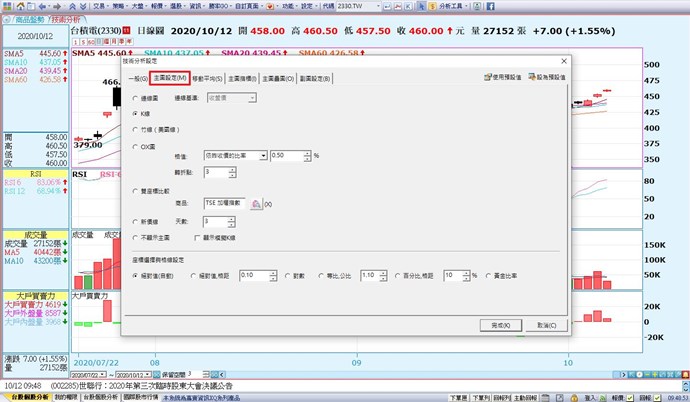Click the product picker icon beside TSE 加權指數

pos(256,203)
